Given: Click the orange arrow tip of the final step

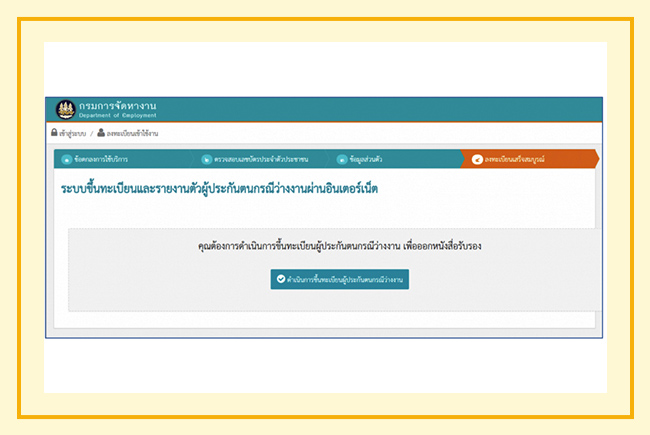Looking at the screenshot, I should (595, 159).
